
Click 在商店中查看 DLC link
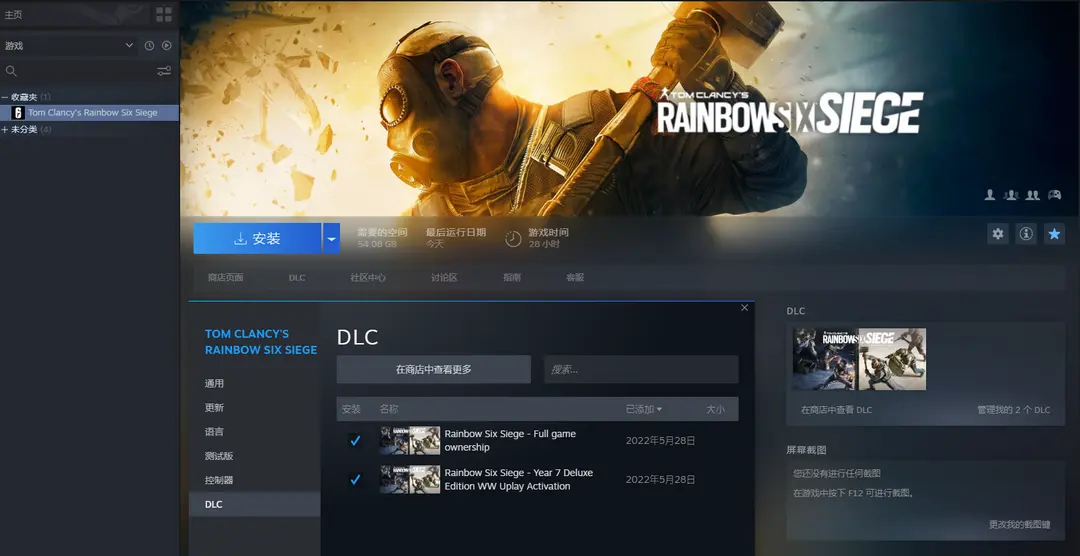click(836, 410)
